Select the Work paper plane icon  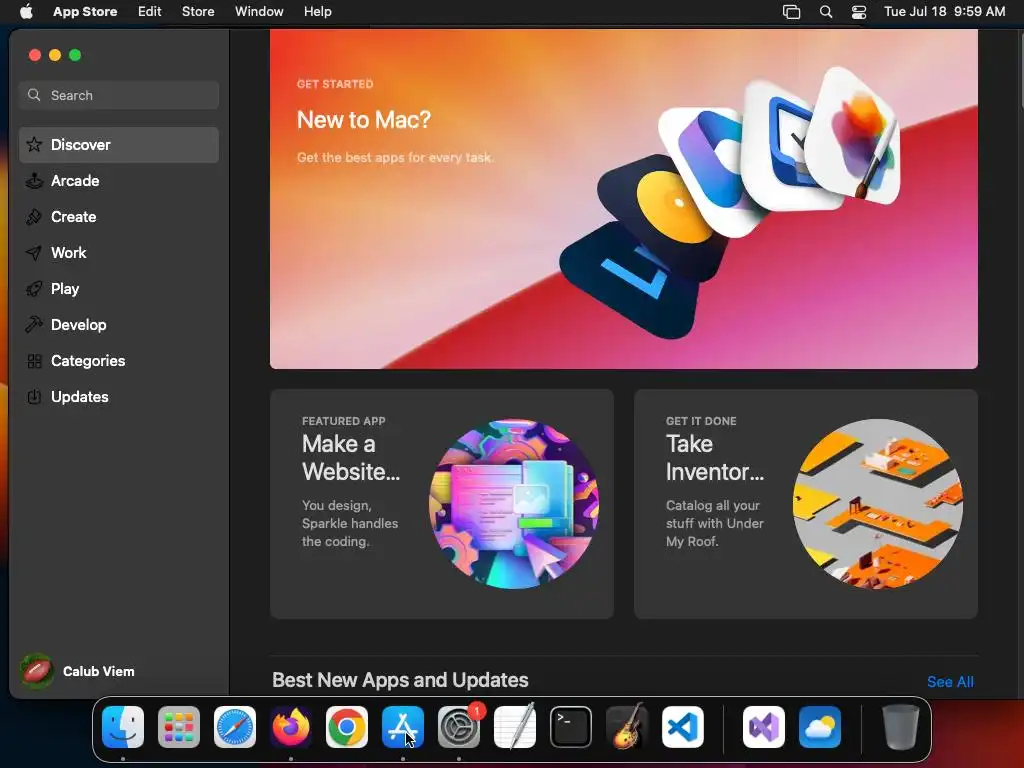(34, 253)
